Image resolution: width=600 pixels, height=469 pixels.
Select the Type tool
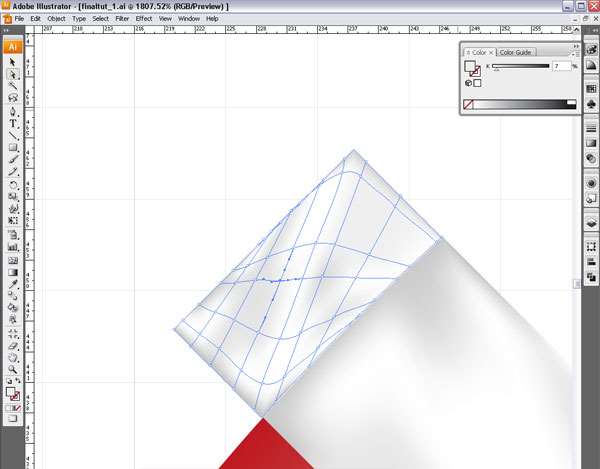pos(13,124)
